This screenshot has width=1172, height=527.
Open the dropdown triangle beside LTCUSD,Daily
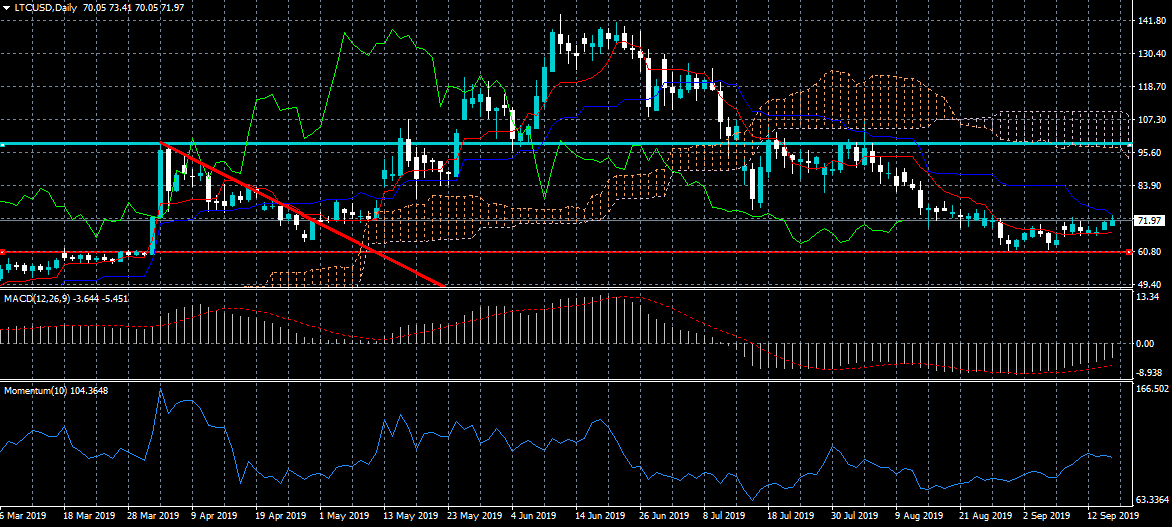(6, 7)
